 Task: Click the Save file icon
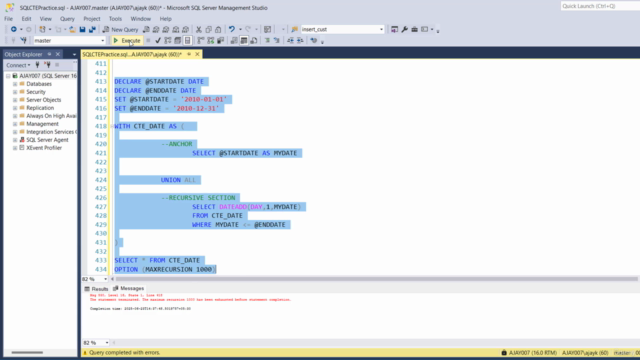tap(82, 29)
